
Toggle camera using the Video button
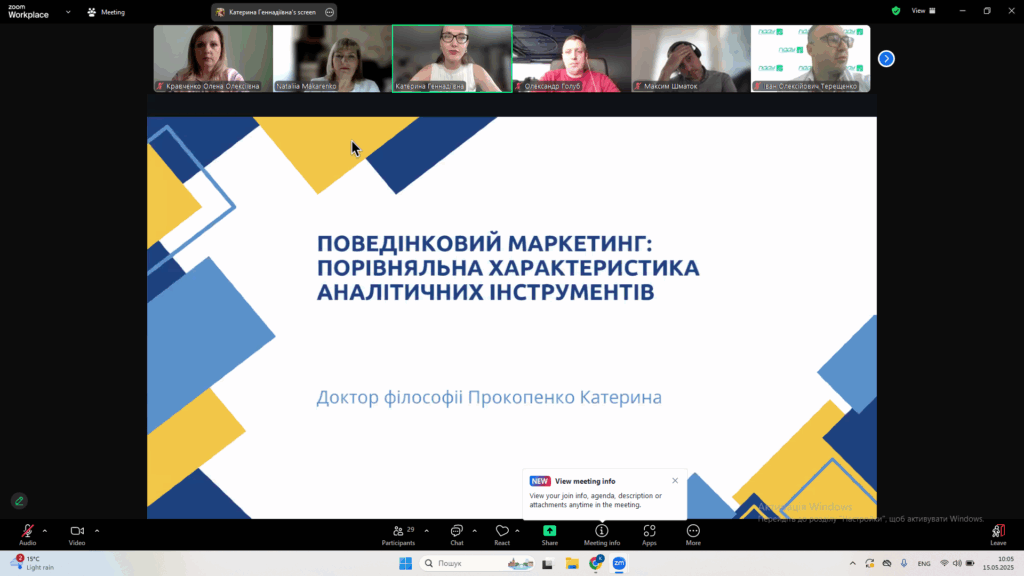pyautogui.click(x=77, y=531)
